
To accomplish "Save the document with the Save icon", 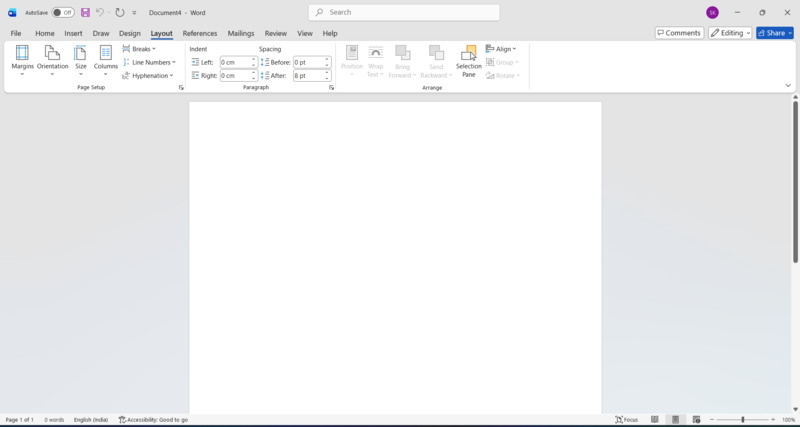I will (x=85, y=12).
